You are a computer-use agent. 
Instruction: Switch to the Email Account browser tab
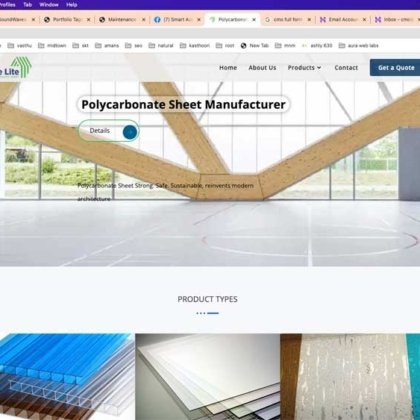coord(343,20)
